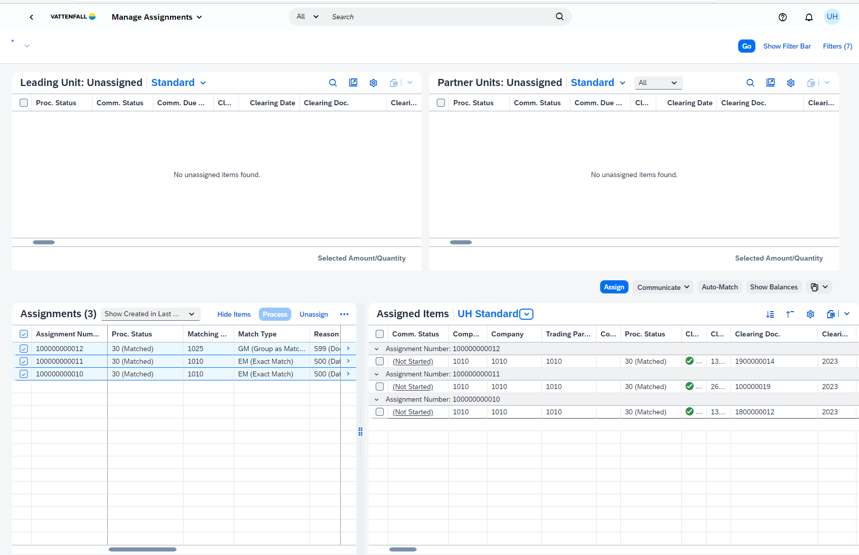This screenshot has width=859, height=555.
Task: Click Show Balances
Action: (x=774, y=287)
